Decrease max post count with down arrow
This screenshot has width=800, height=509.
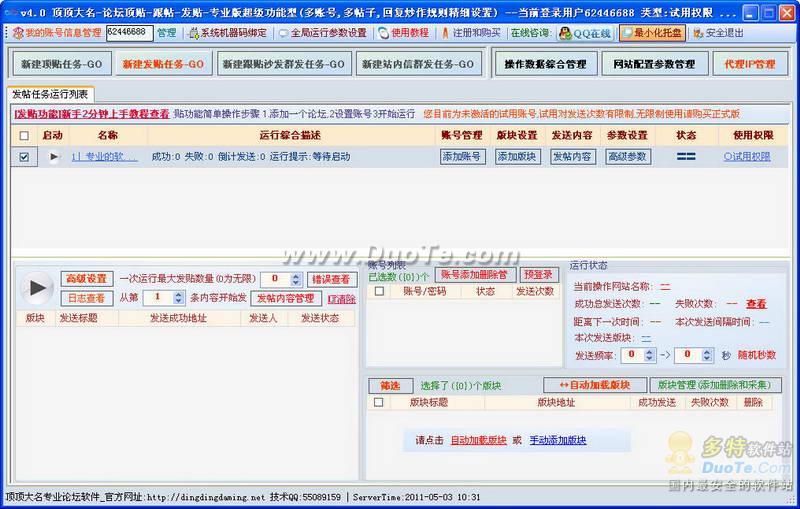coord(296,283)
